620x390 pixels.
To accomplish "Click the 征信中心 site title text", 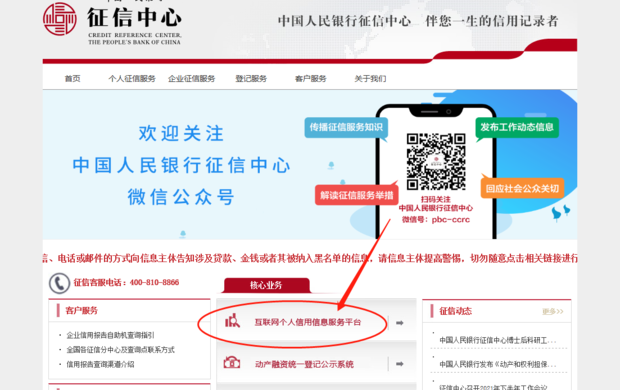I will pyautogui.click(x=134, y=18).
